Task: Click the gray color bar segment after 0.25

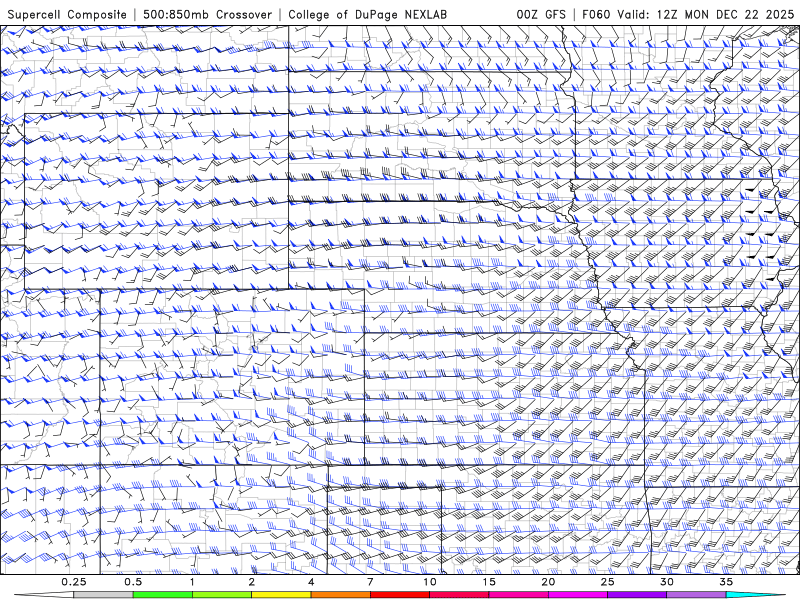Action: 103,595
